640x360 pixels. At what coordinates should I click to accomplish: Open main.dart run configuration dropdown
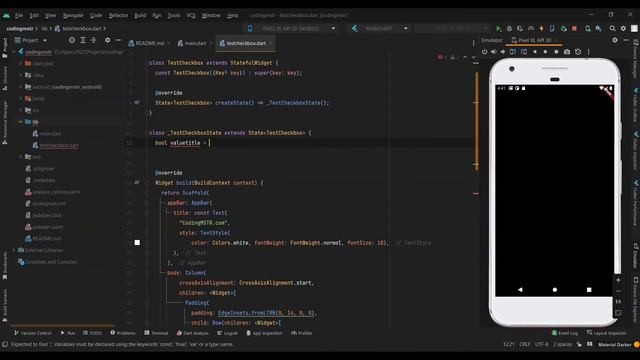[x=379, y=29]
